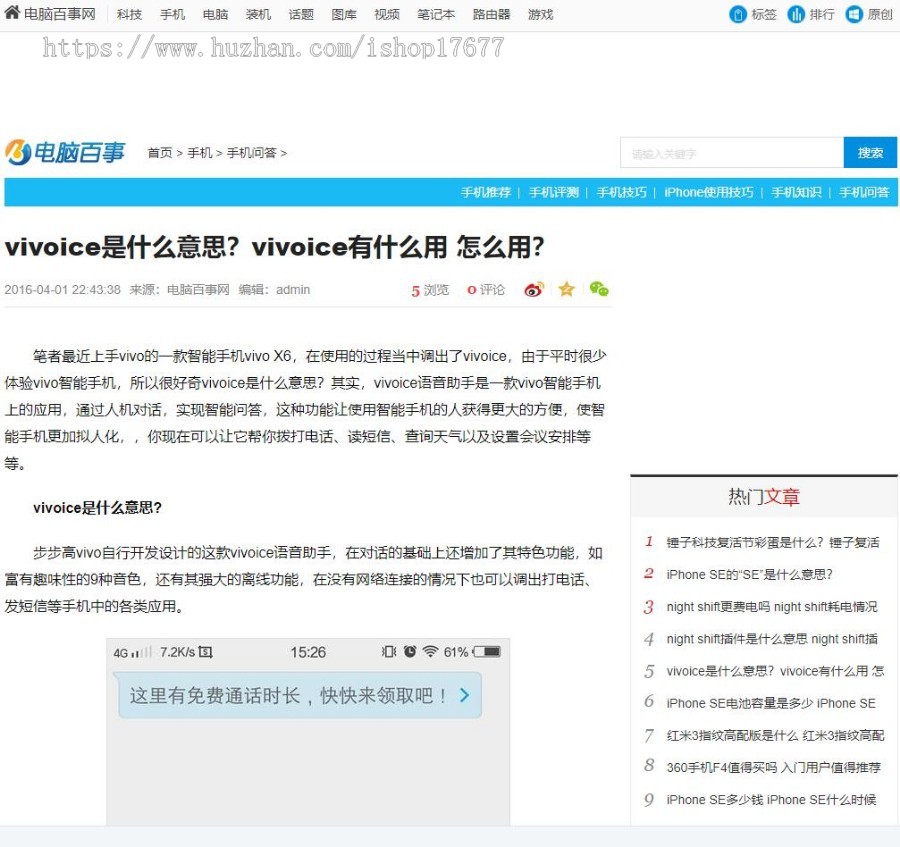Image resolution: width=900 pixels, height=847 pixels.
Task: Open 图库 in top navigation
Action: click(344, 14)
